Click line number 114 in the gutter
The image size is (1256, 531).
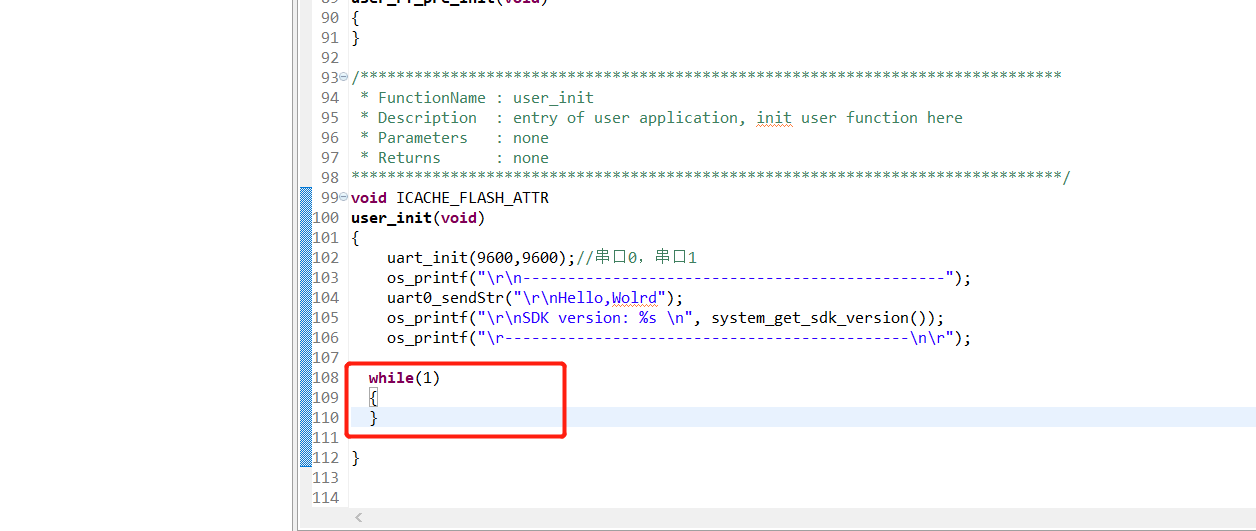[326, 498]
